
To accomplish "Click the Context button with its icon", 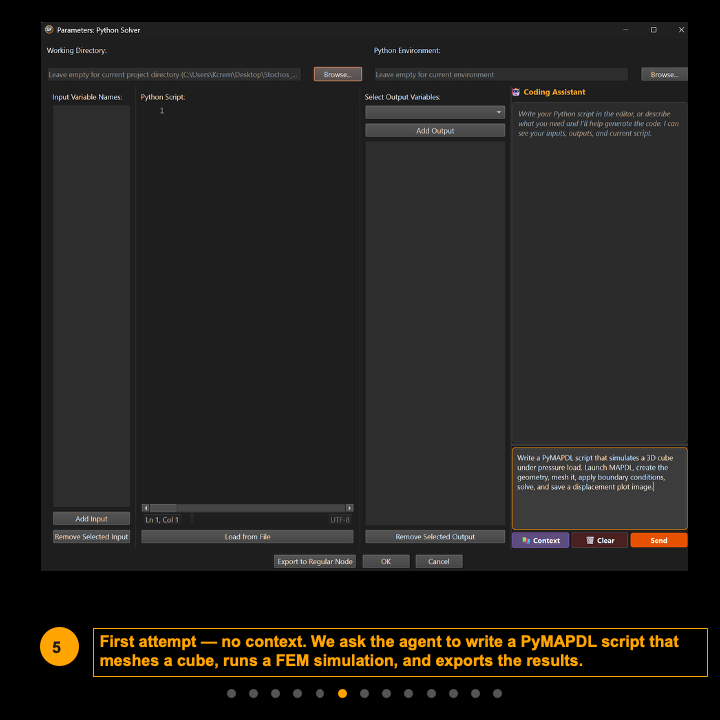I will [540, 540].
